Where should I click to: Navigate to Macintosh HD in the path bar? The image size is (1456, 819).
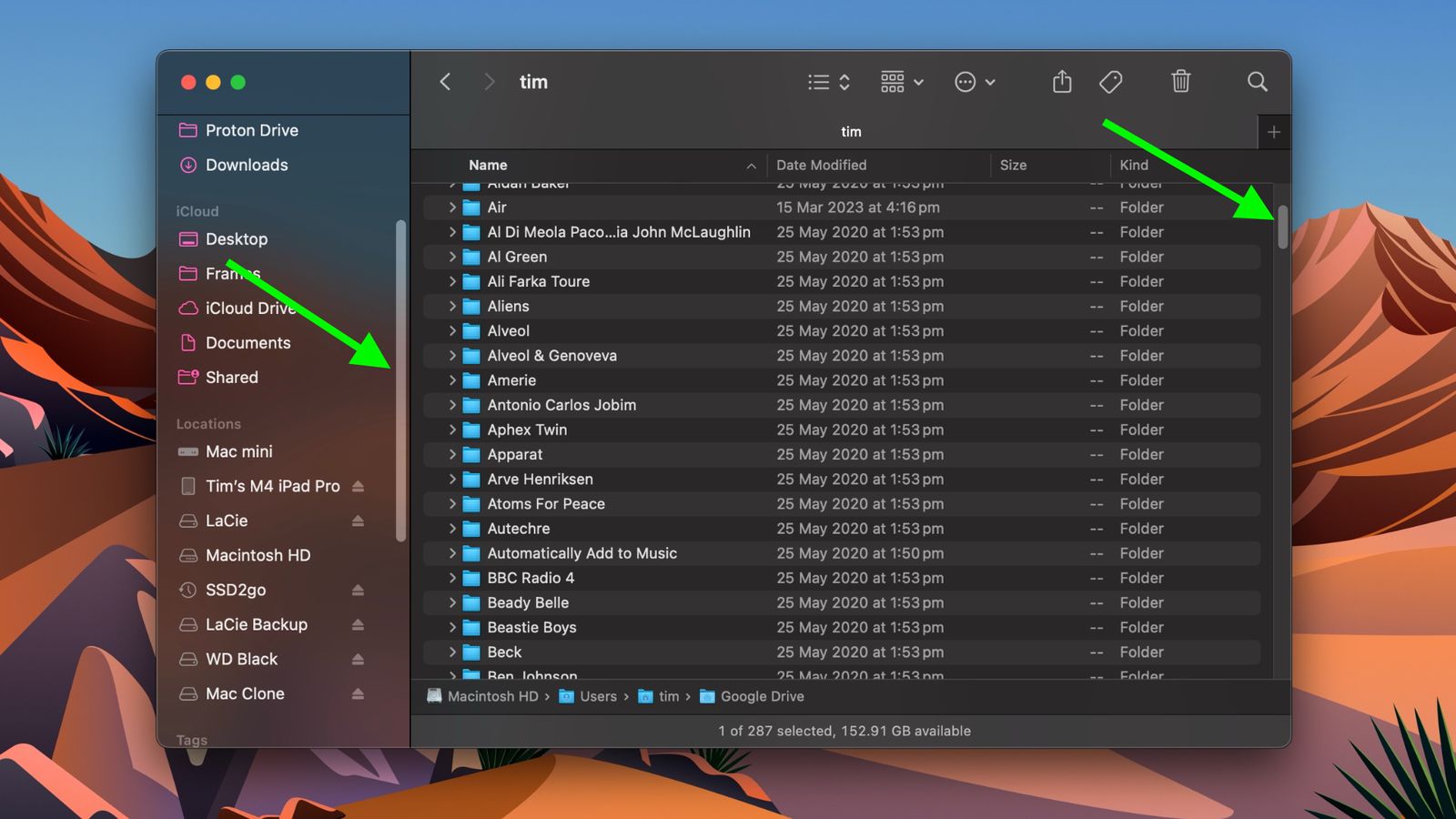[x=491, y=696]
